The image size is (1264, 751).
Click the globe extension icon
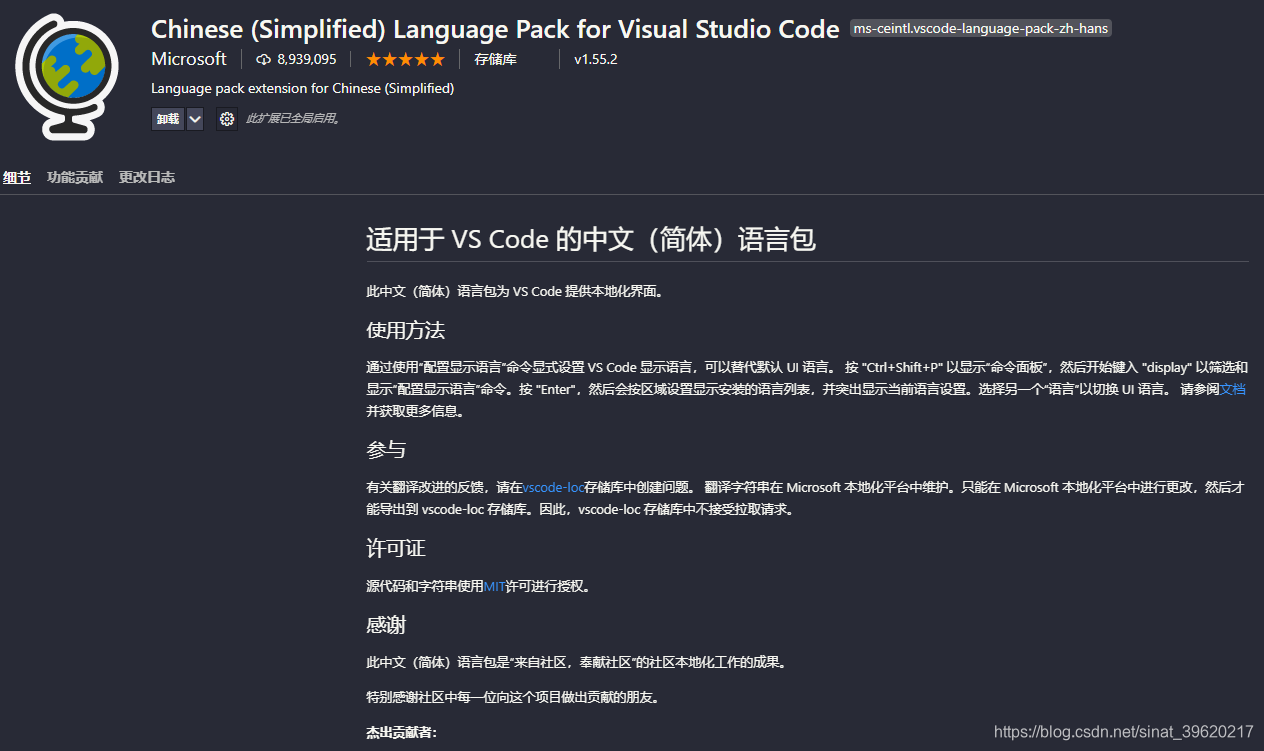click(x=68, y=77)
